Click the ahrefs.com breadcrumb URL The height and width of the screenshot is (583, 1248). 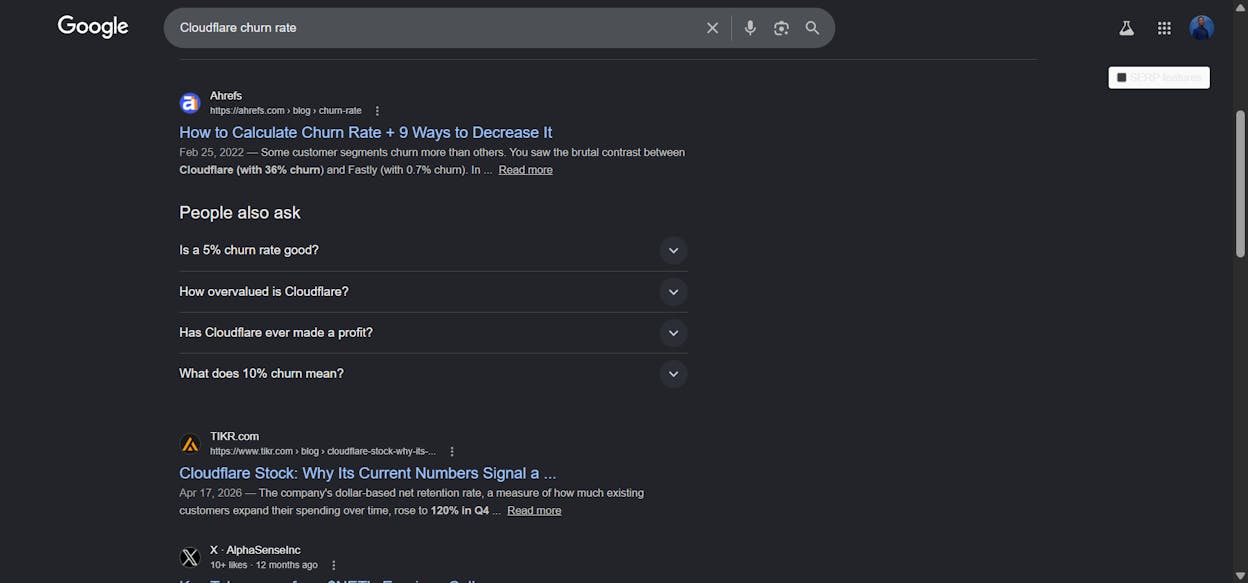[x=285, y=111]
